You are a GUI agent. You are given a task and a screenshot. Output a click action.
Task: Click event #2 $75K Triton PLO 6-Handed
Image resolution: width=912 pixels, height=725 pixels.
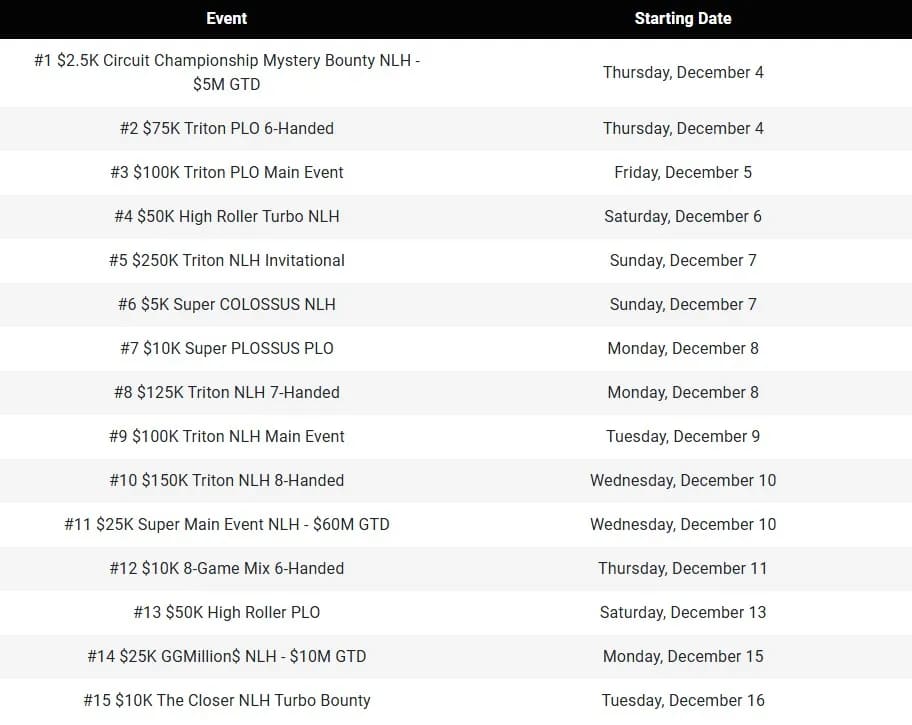pos(227,128)
